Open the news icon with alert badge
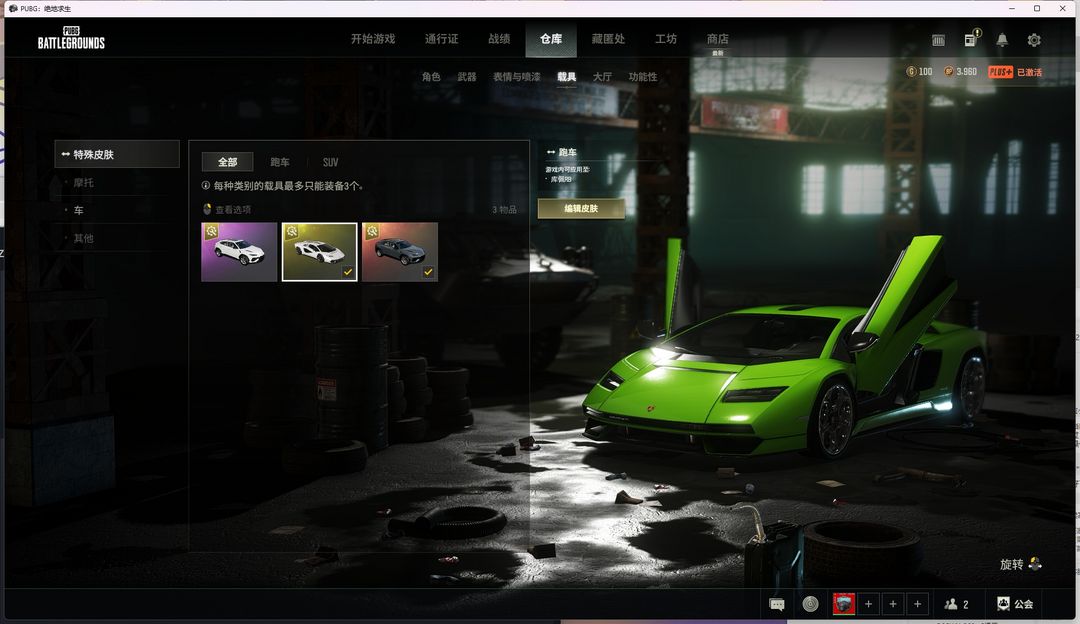This screenshot has height=624, width=1080. tap(970, 40)
